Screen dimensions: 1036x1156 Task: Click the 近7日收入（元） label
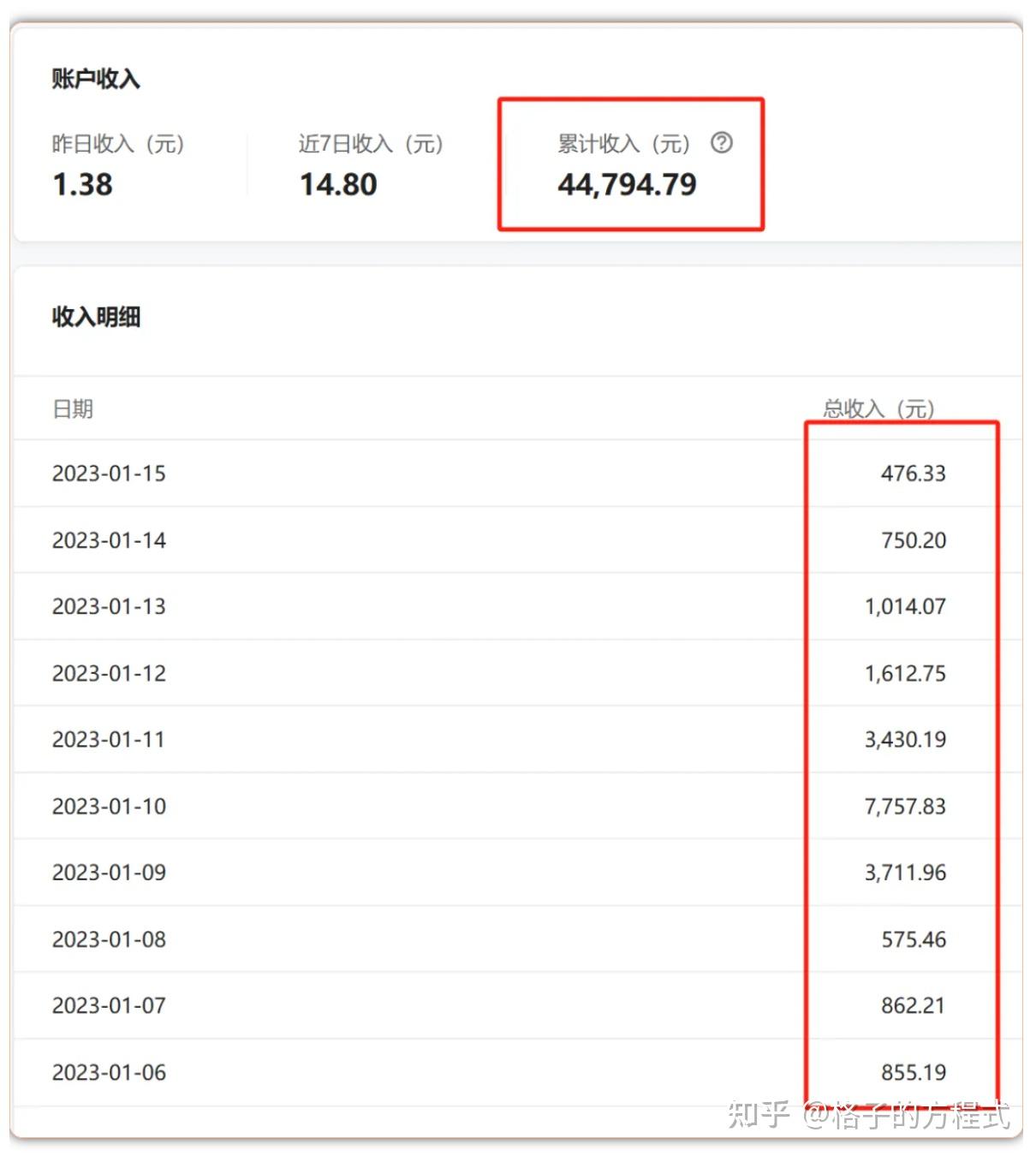click(371, 143)
